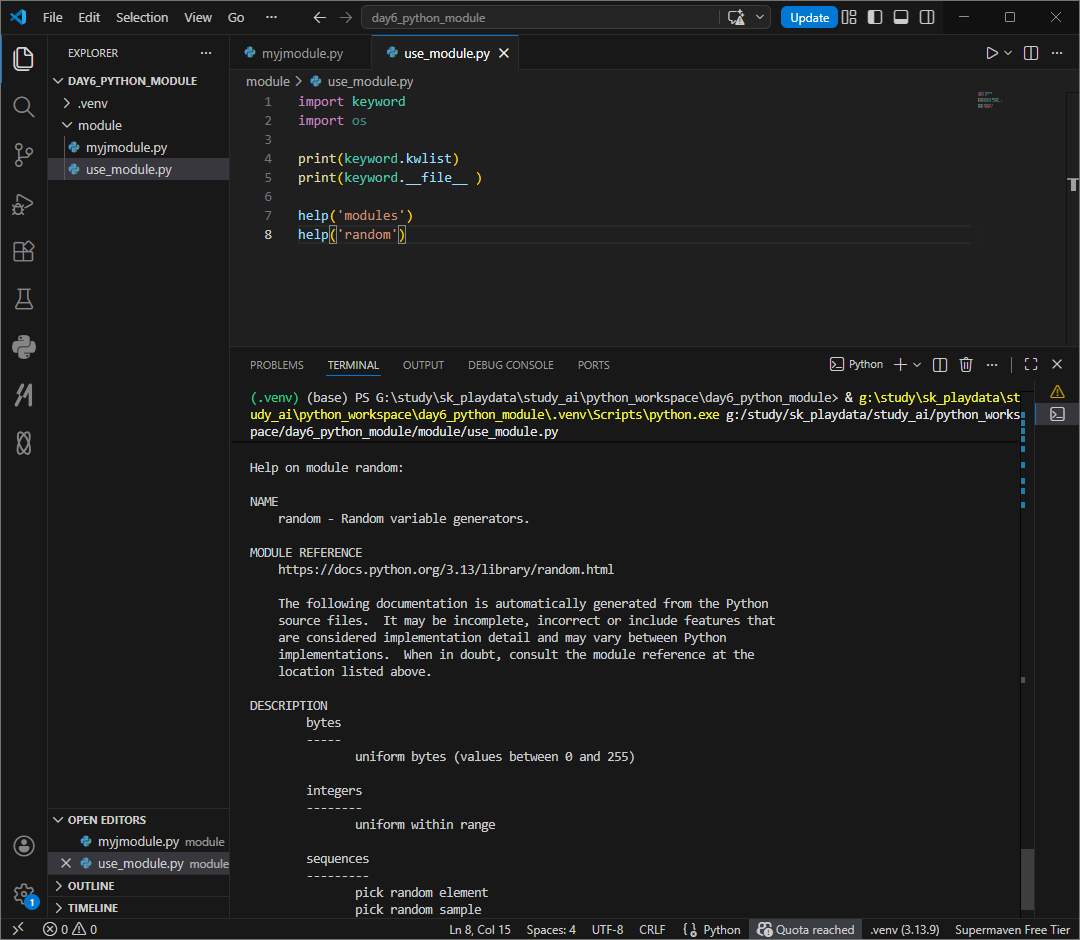The width and height of the screenshot is (1080, 940).
Task: Open editor More Actions ellipsis
Action: click(x=1057, y=53)
